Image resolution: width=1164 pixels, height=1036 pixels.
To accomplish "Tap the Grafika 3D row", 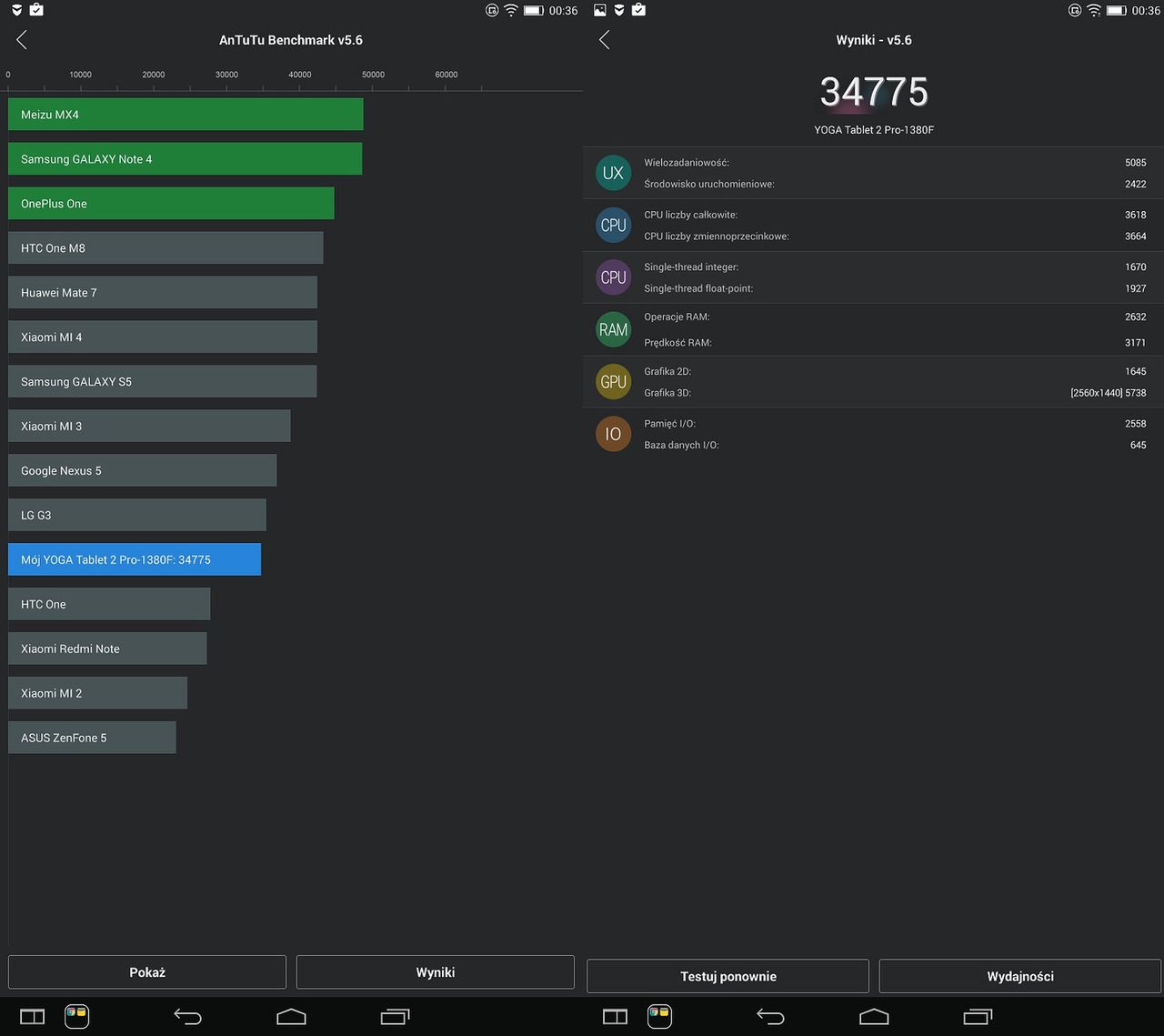I will point(894,393).
